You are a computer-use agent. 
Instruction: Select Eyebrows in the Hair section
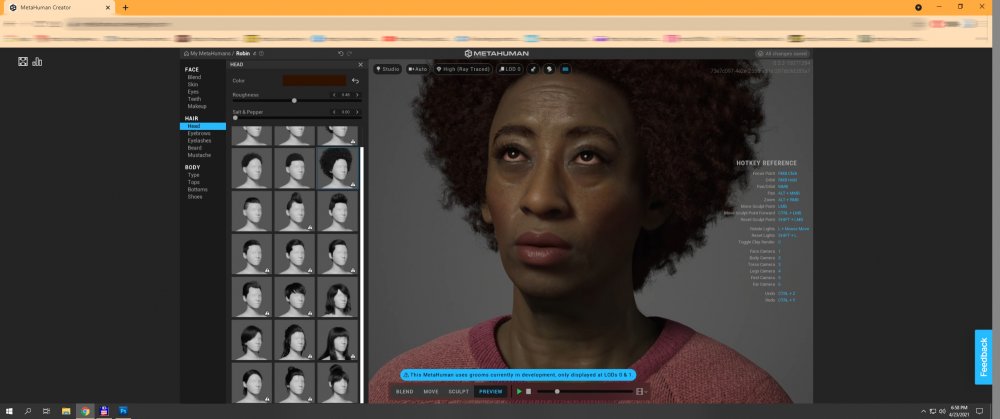point(201,133)
